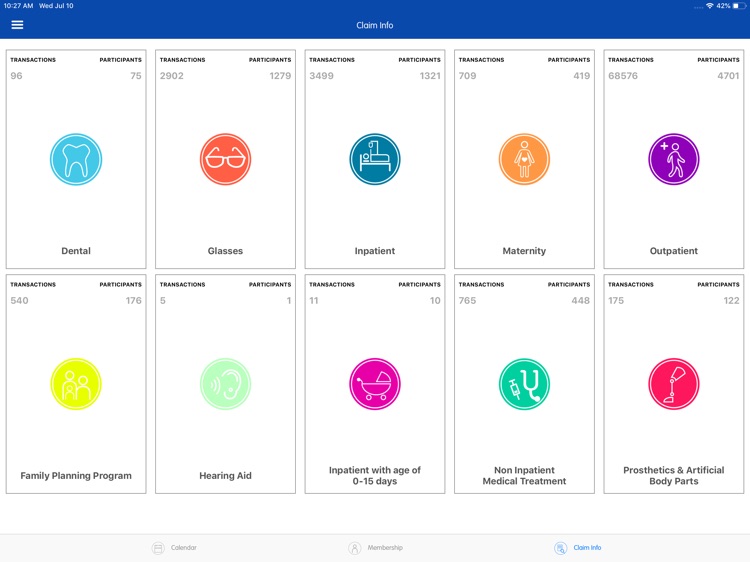Viewport: 750px width, 562px height.
Task: Select Prosthetics participants value 122
Action: click(x=731, y=300)
